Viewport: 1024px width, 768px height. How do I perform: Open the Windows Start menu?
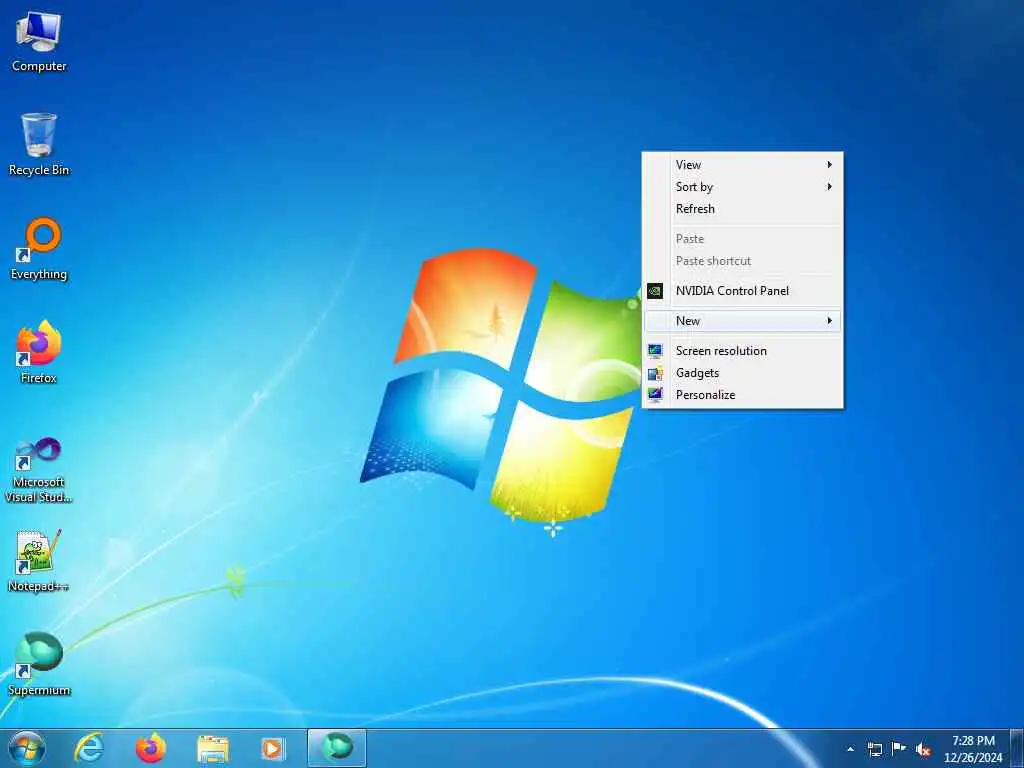point(27,748)
